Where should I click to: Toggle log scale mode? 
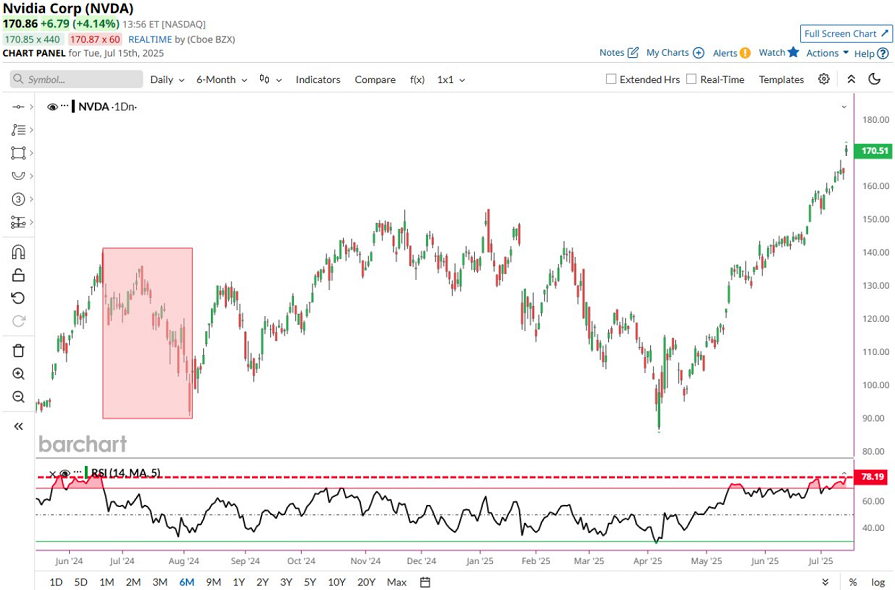tap(878, 582)
